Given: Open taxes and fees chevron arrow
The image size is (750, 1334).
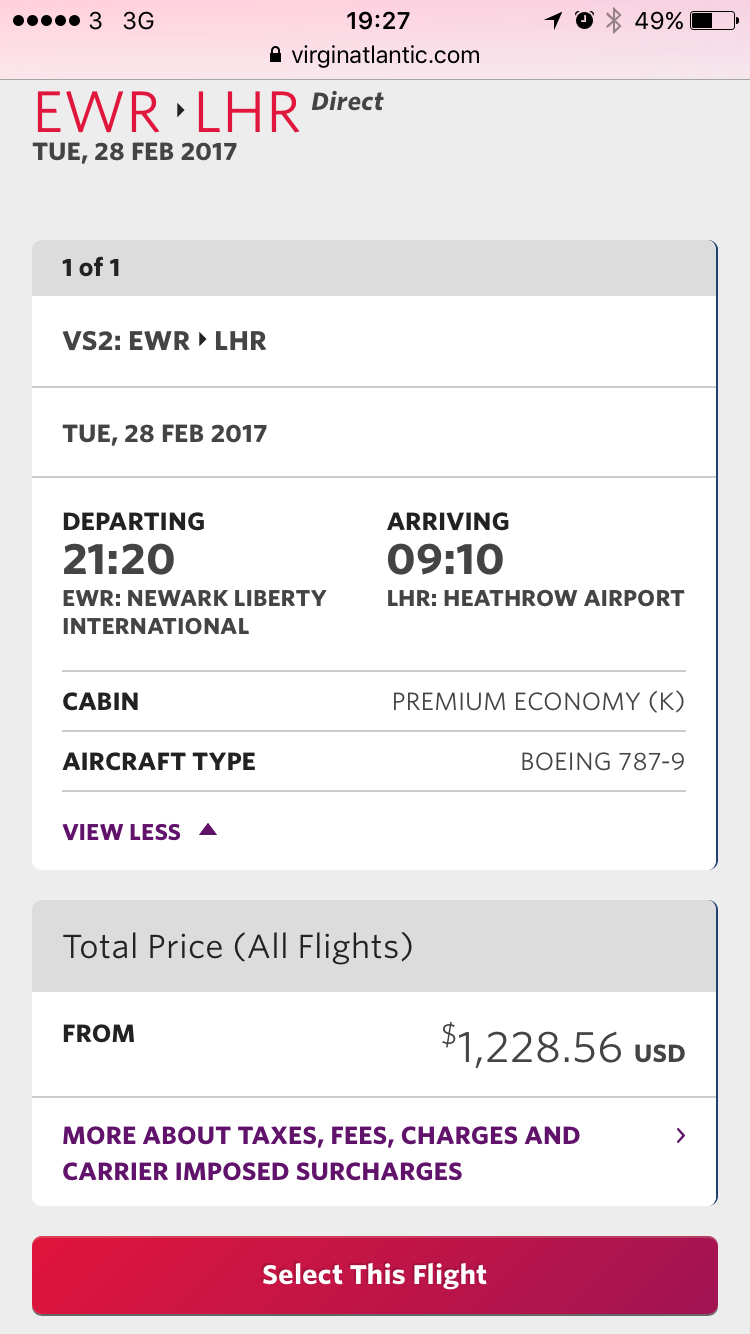Looking at the screenshot, I should [x=681, y=1135].
